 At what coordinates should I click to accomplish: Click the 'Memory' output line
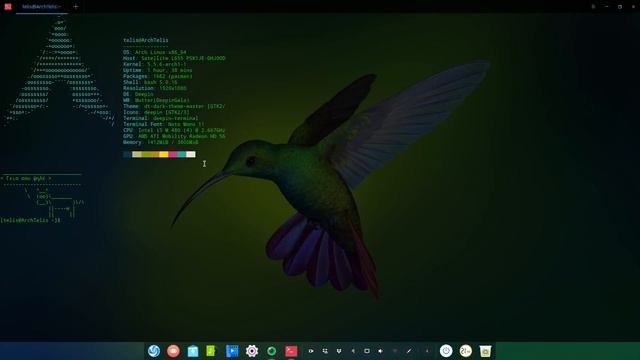tap(161, 142)
